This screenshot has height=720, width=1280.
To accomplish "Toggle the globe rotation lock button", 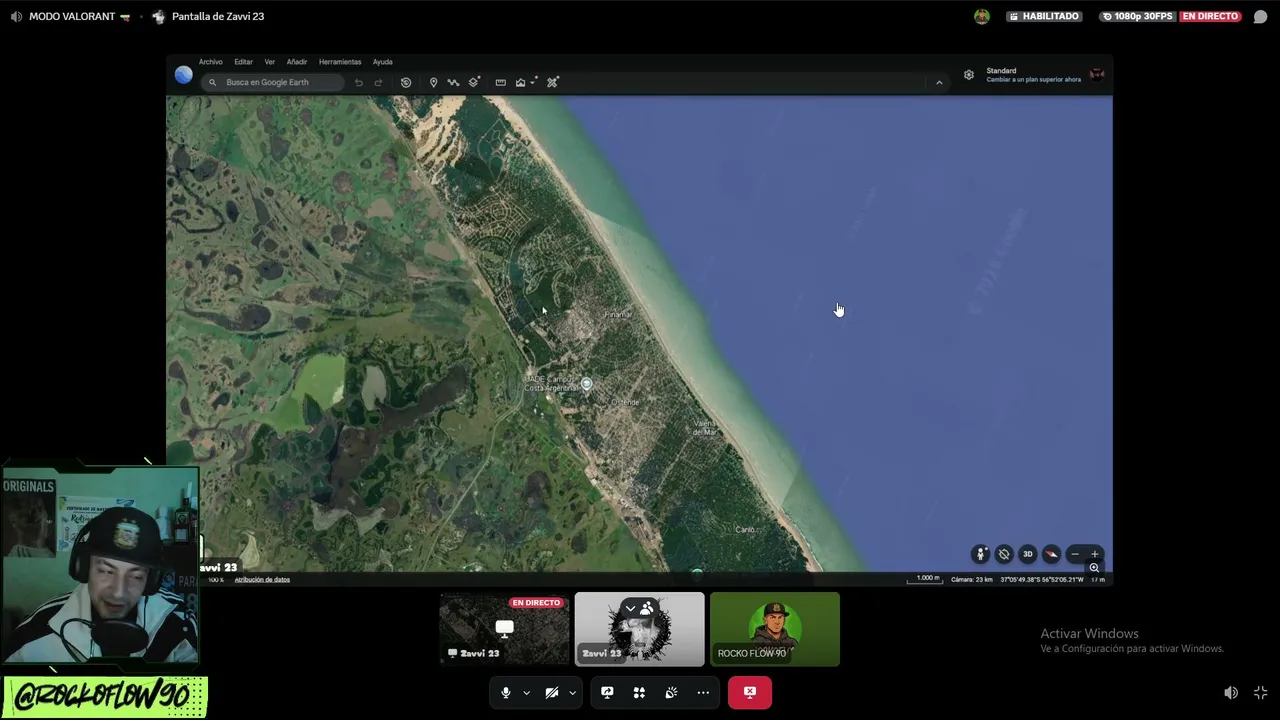I will click(x=1004, y=554).
